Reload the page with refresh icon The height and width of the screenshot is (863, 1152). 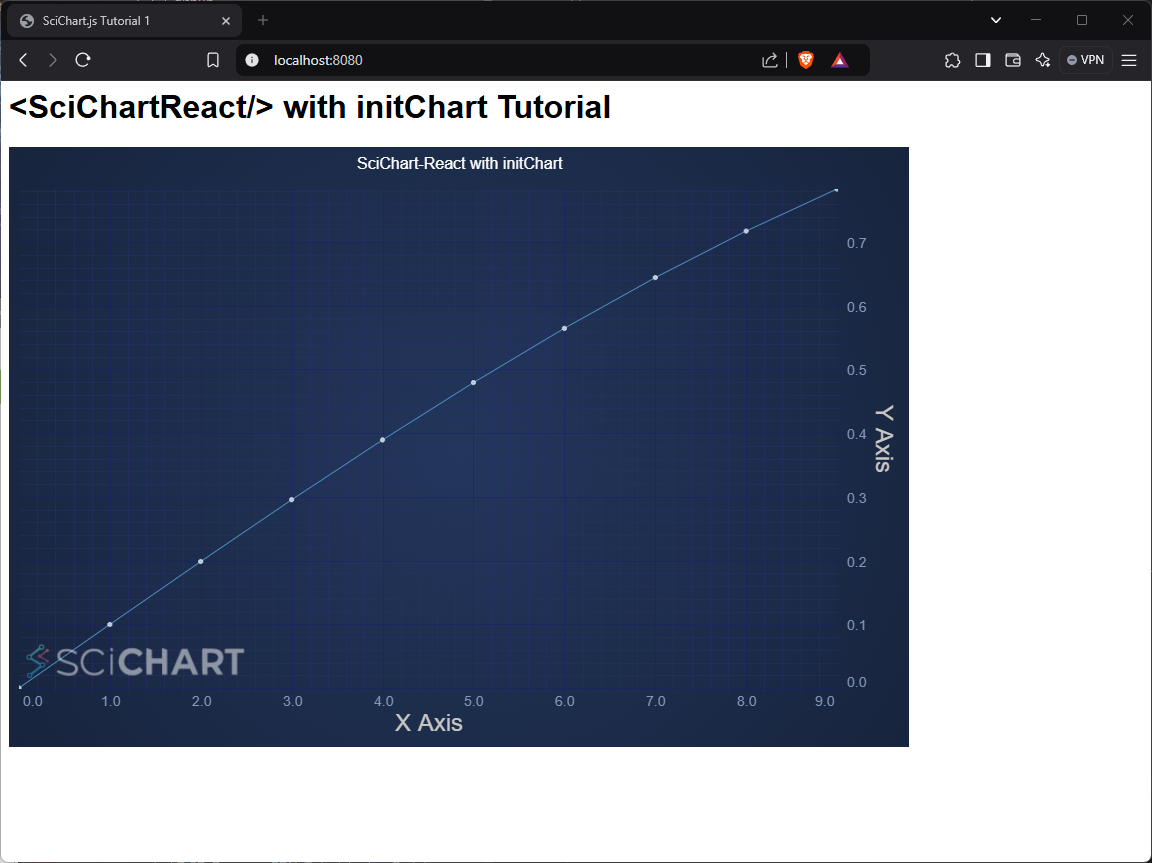(83, 60)
